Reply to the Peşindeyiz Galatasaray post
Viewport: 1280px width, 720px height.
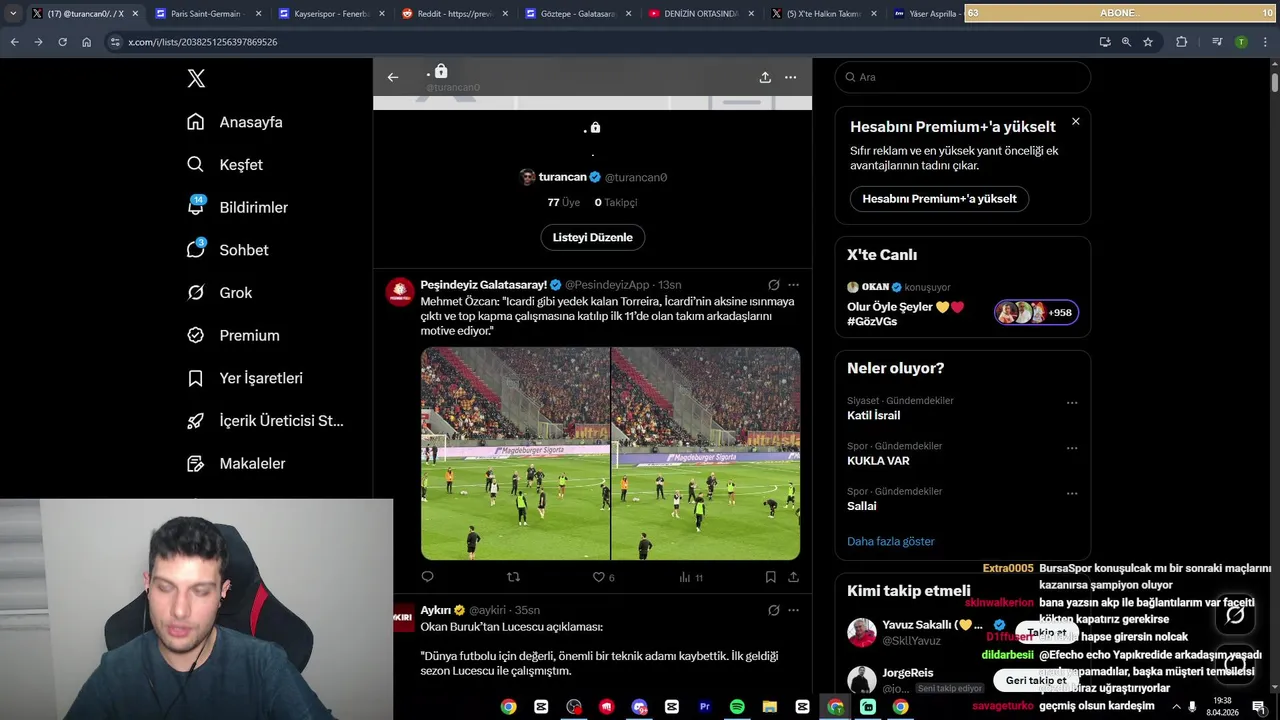pyautogui.click(x=428, y=577)
